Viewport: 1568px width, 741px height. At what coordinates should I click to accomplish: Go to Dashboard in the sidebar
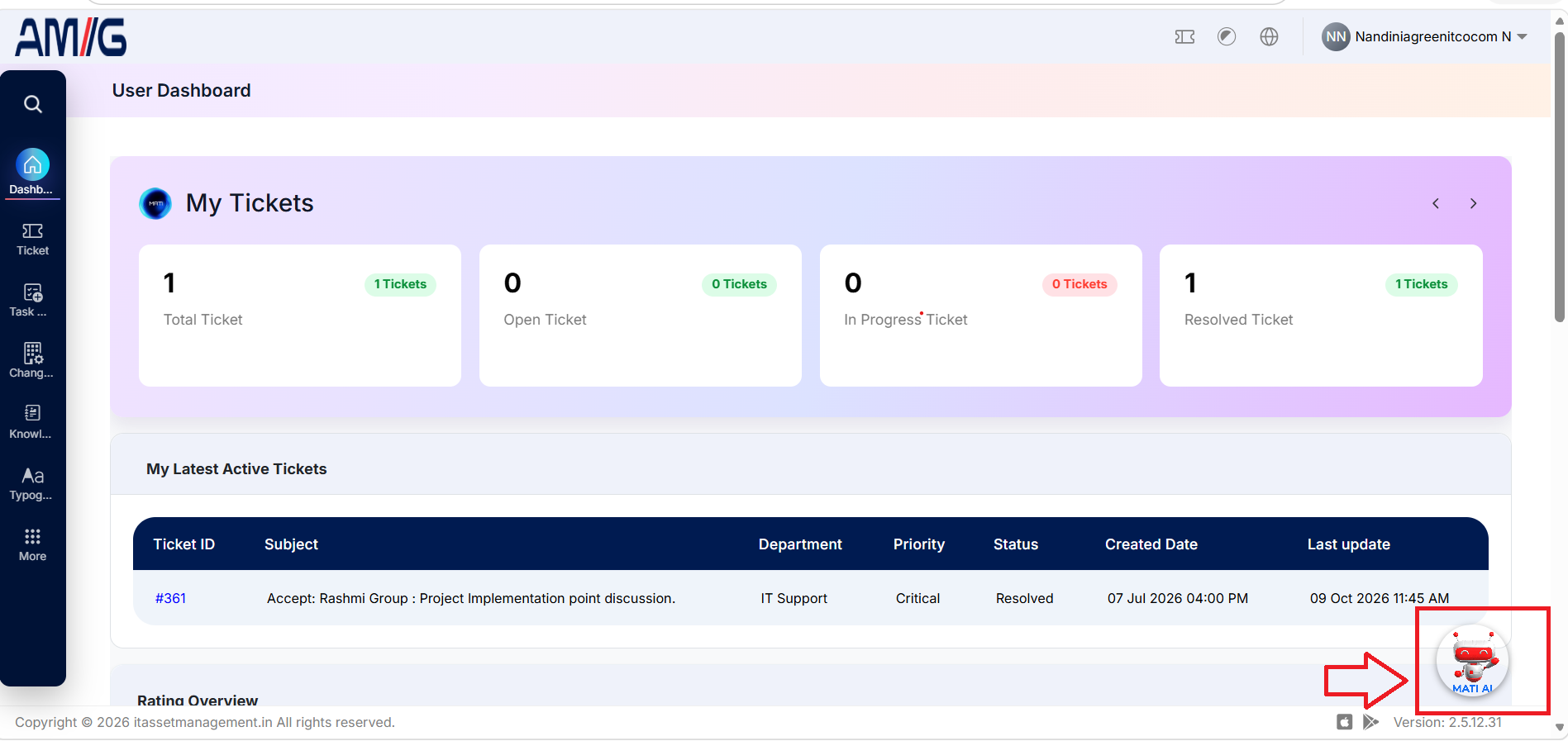click(32, 173)
